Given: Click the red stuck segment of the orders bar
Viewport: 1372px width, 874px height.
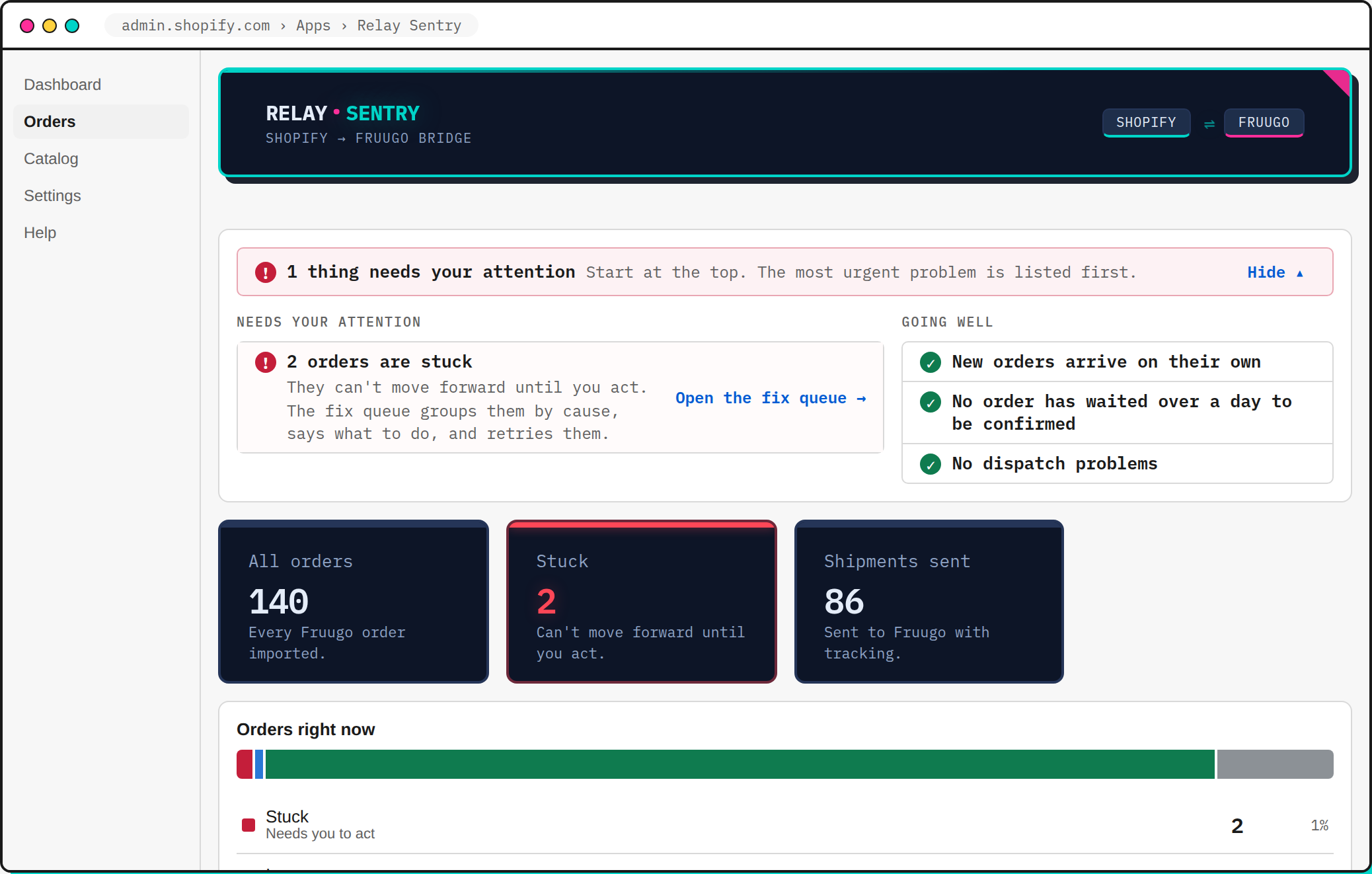Looking at the screenshot, I should tap(245, 764).
